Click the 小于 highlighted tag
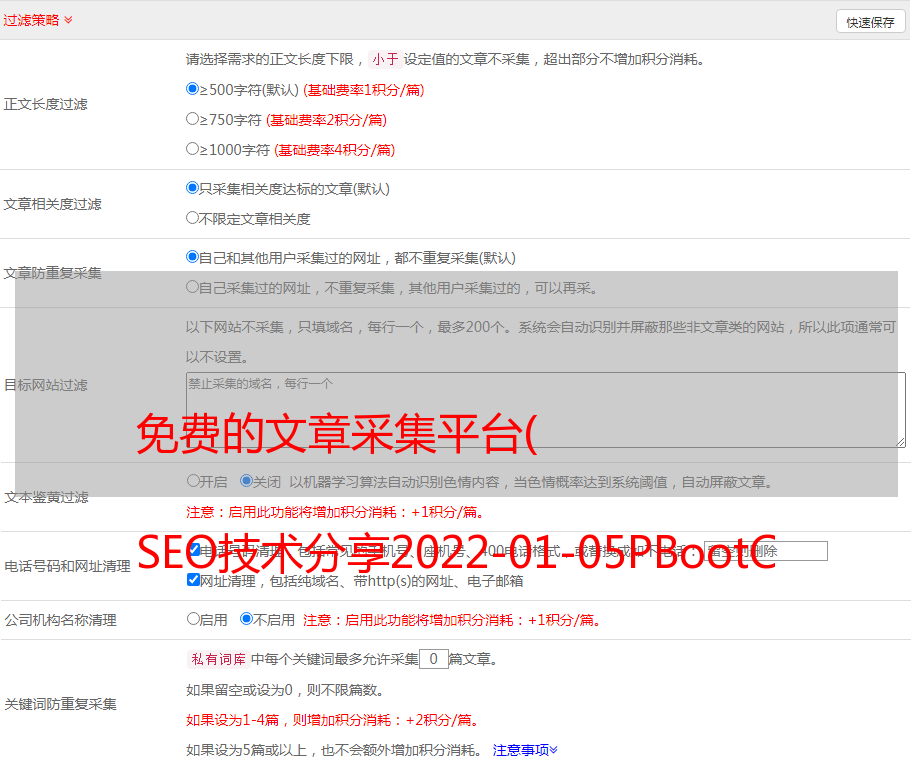The image size is (912, 768). [385, 59]
